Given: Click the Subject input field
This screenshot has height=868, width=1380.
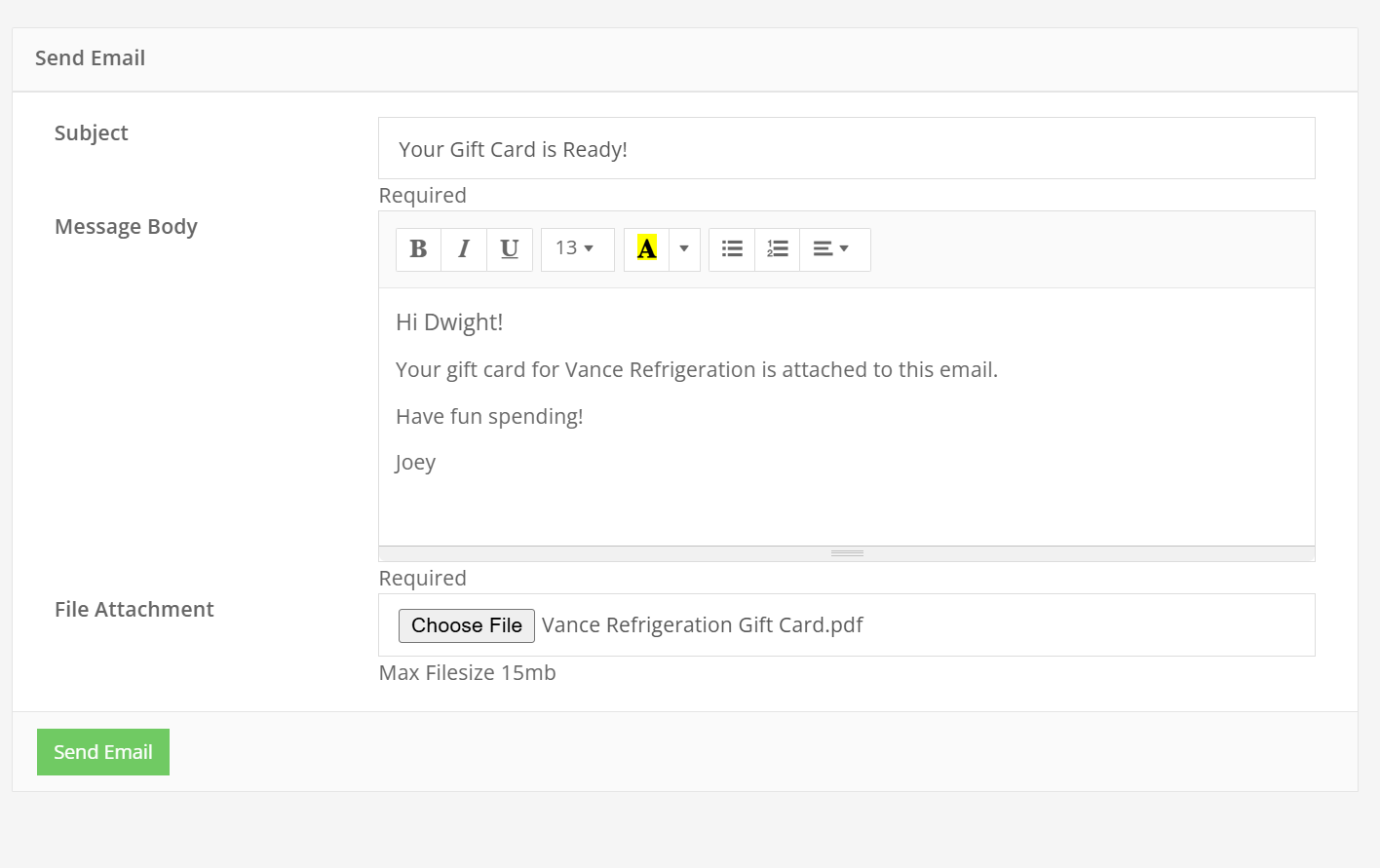Looking at the screenshot, I should coord(846,149).
